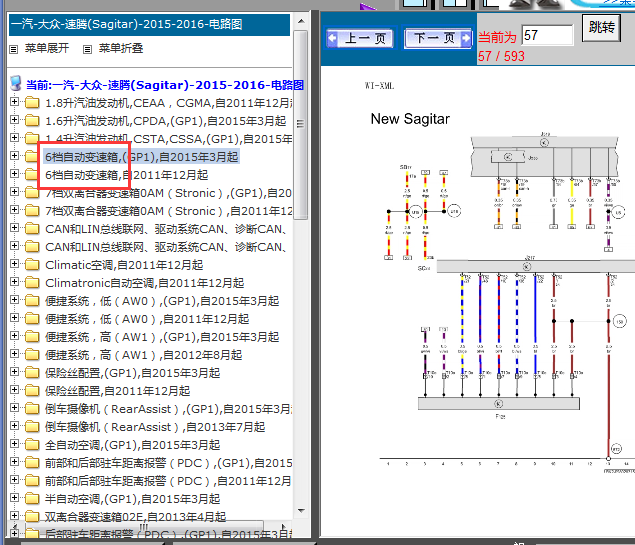Open Climatronic自动空调,自2011年12月起
The height and width of the screenshot is (545, 635).
[x=144, y=283]
